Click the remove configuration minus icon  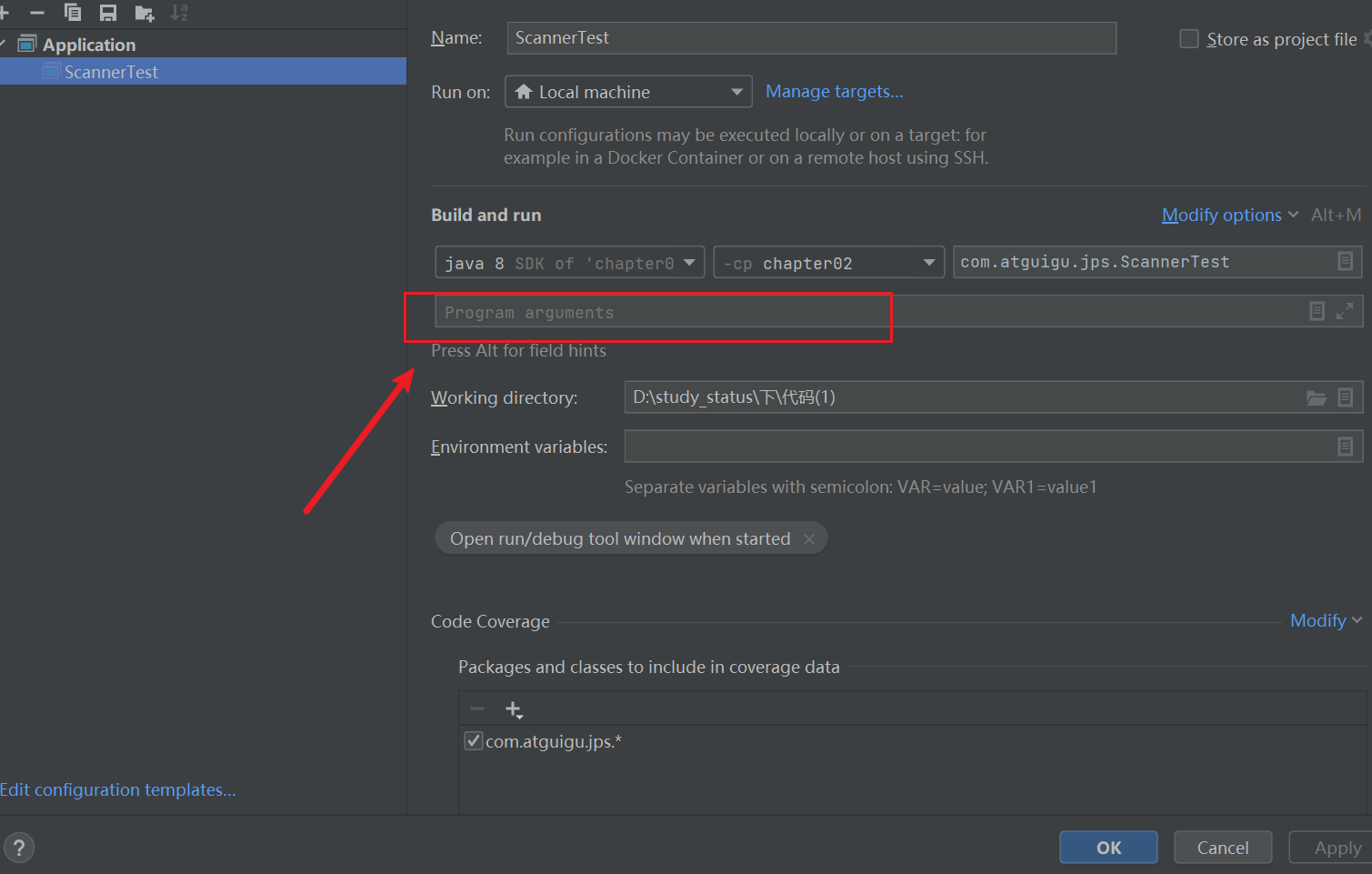(37, 13)
